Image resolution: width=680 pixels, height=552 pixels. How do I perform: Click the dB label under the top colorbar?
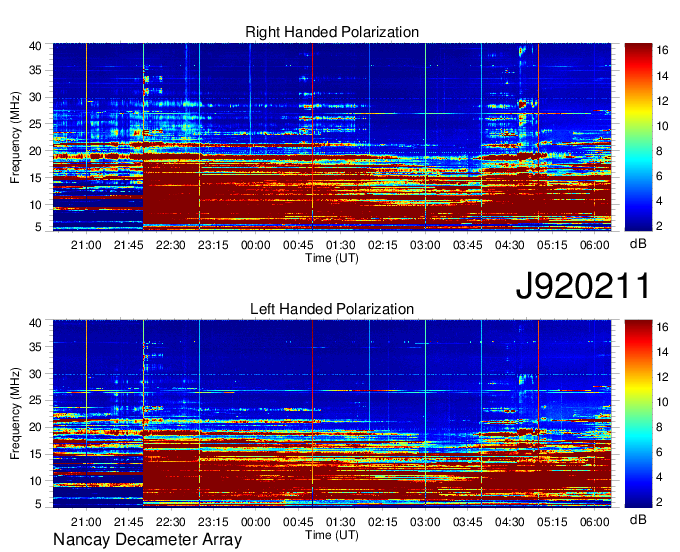[638, 244]
